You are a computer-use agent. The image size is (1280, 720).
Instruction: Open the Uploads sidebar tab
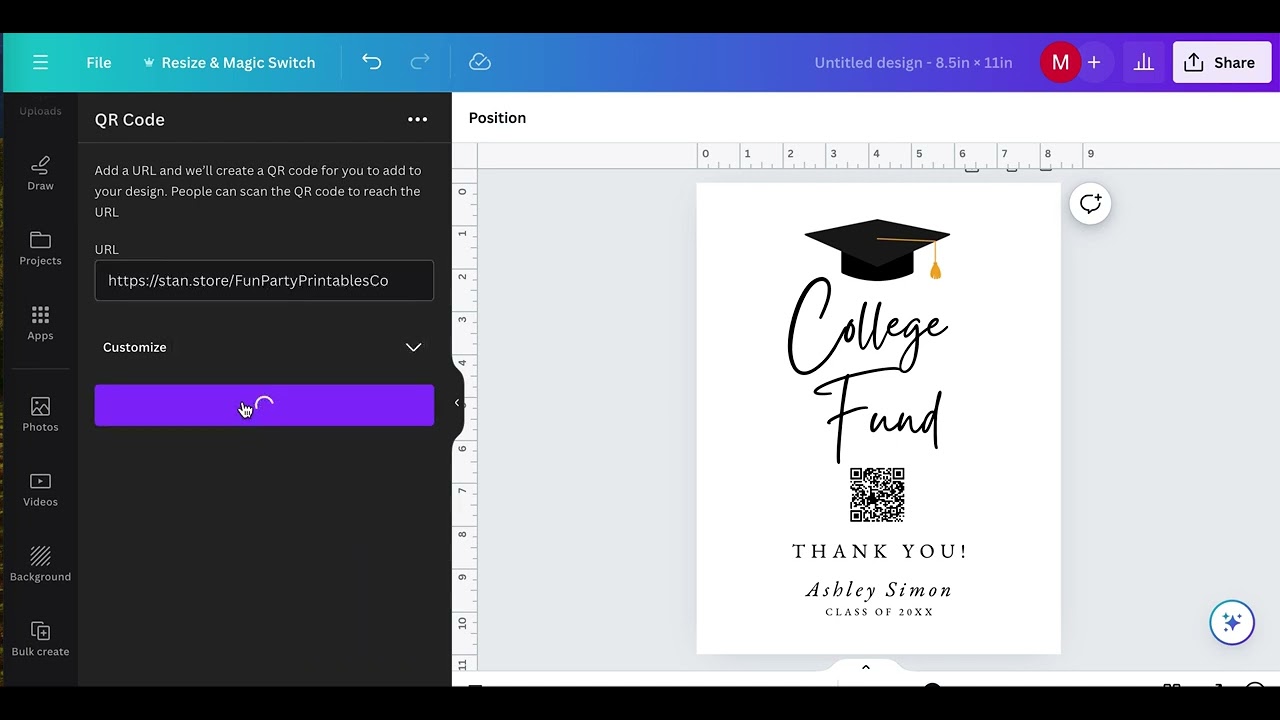tap(40, 108)
